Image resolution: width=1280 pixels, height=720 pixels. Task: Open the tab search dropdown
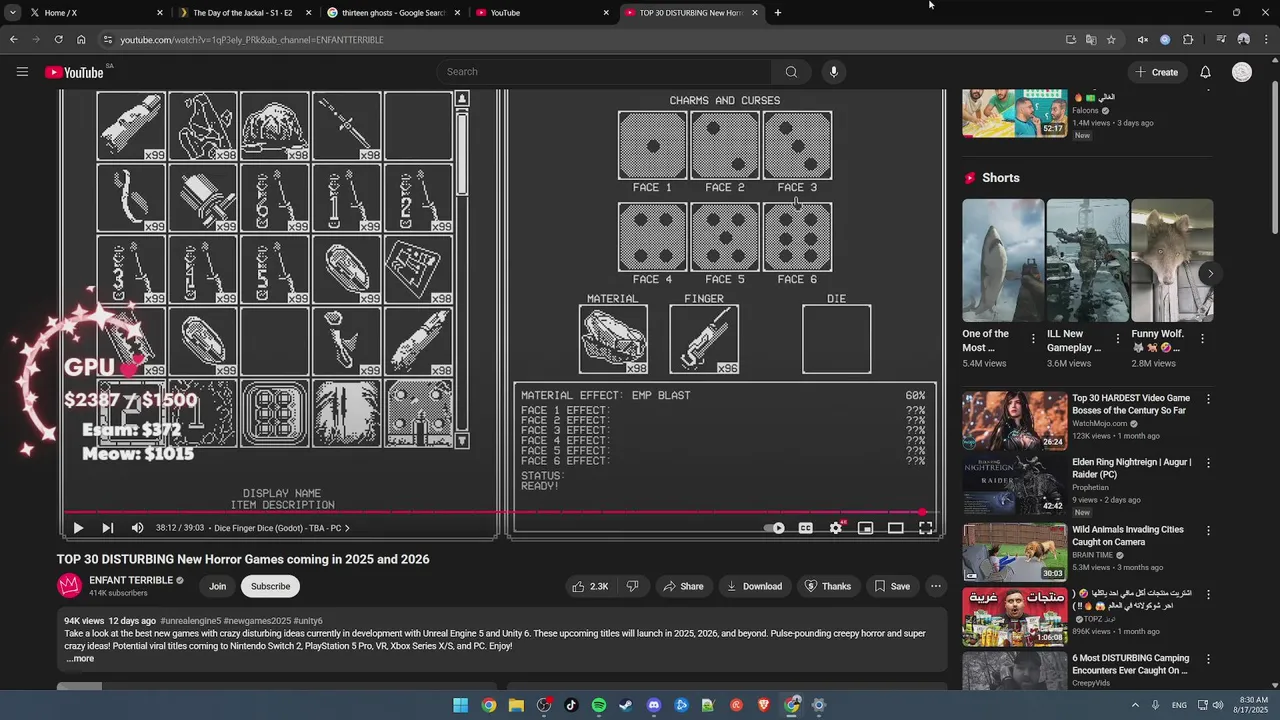pyautogui.click(x=12, y=13)
